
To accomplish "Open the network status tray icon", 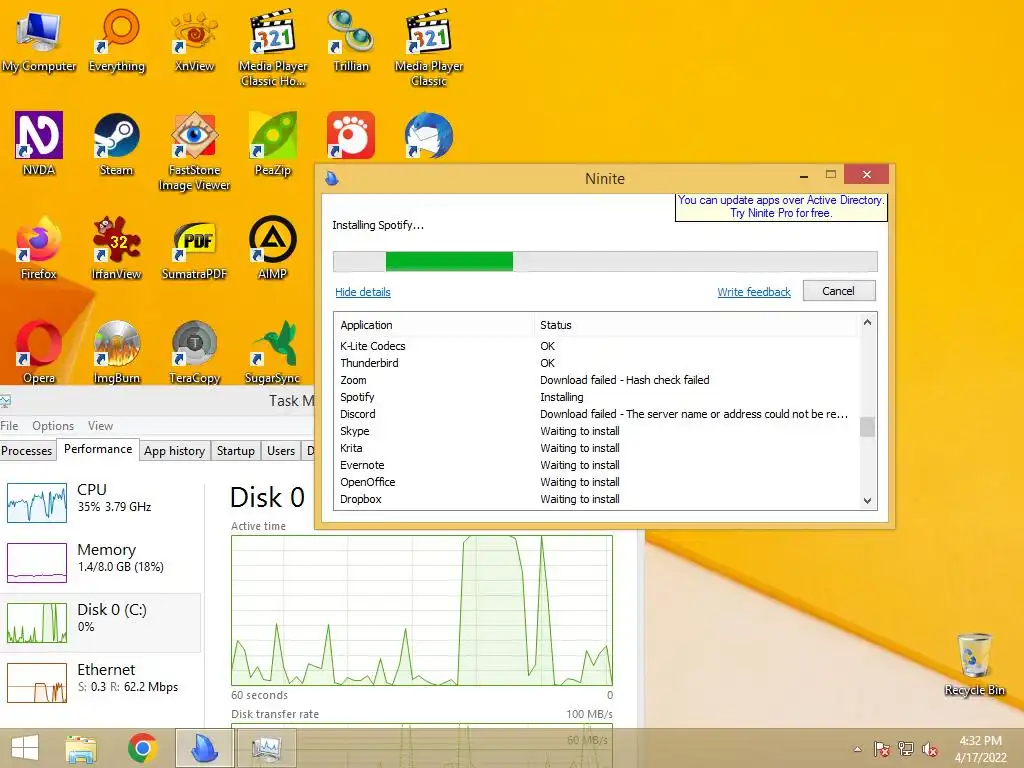I will point(906,749).
